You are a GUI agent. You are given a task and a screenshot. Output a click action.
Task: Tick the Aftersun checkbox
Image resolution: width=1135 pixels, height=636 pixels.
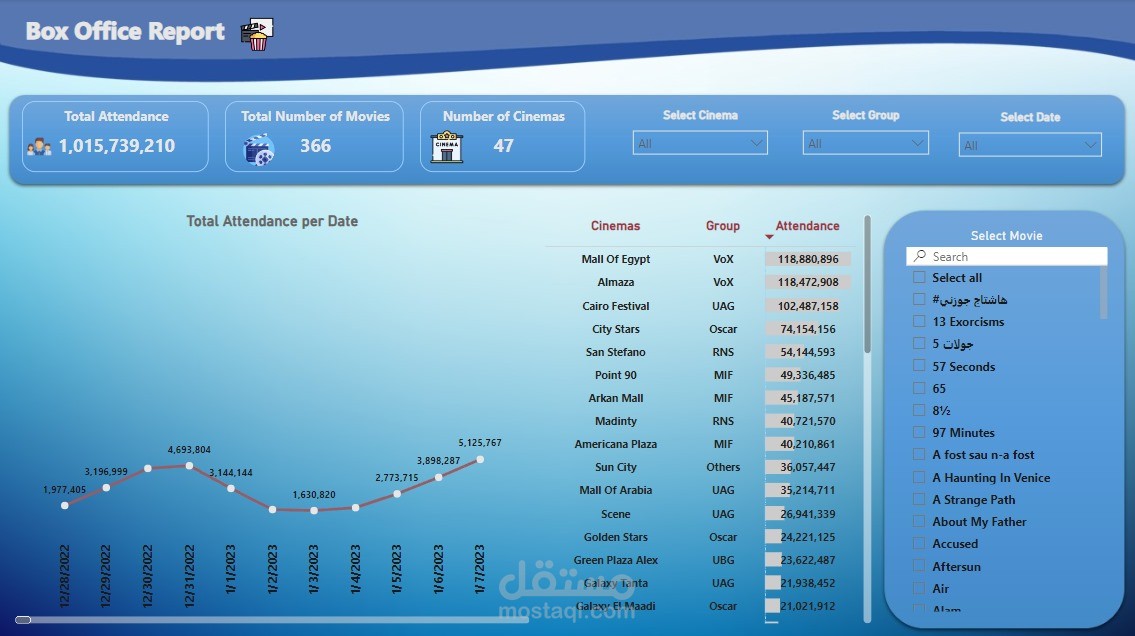pyautogui.click(x=919, y=566)
